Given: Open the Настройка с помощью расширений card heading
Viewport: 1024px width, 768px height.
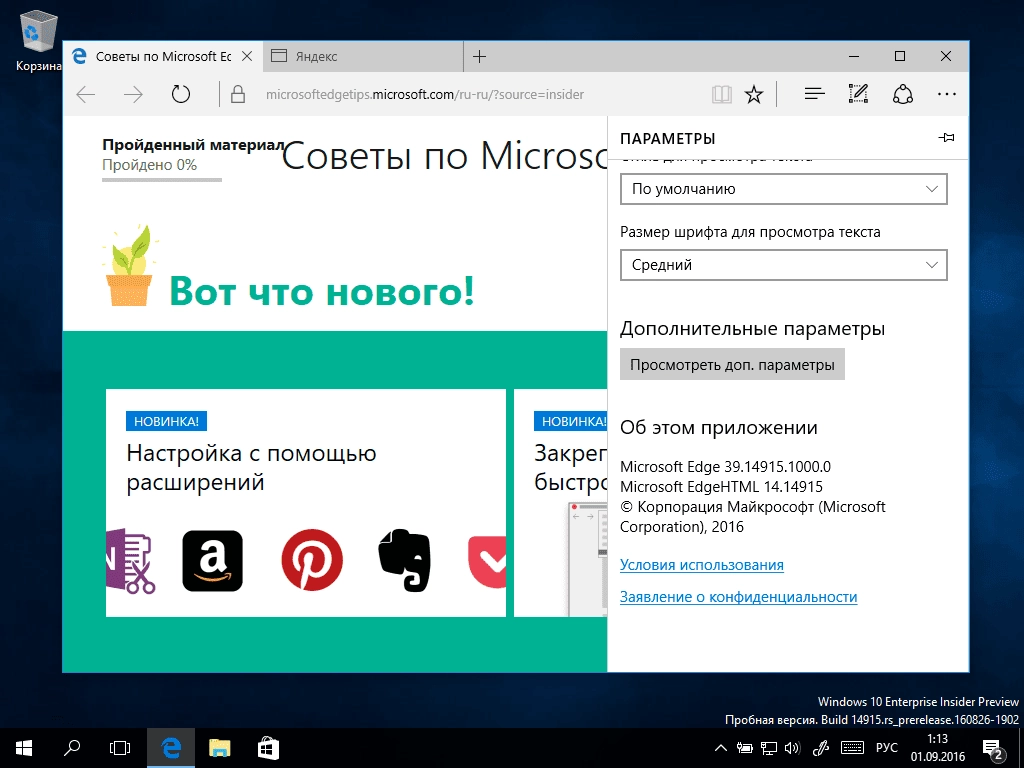Looking at the screenshot, I should (251, 468).
